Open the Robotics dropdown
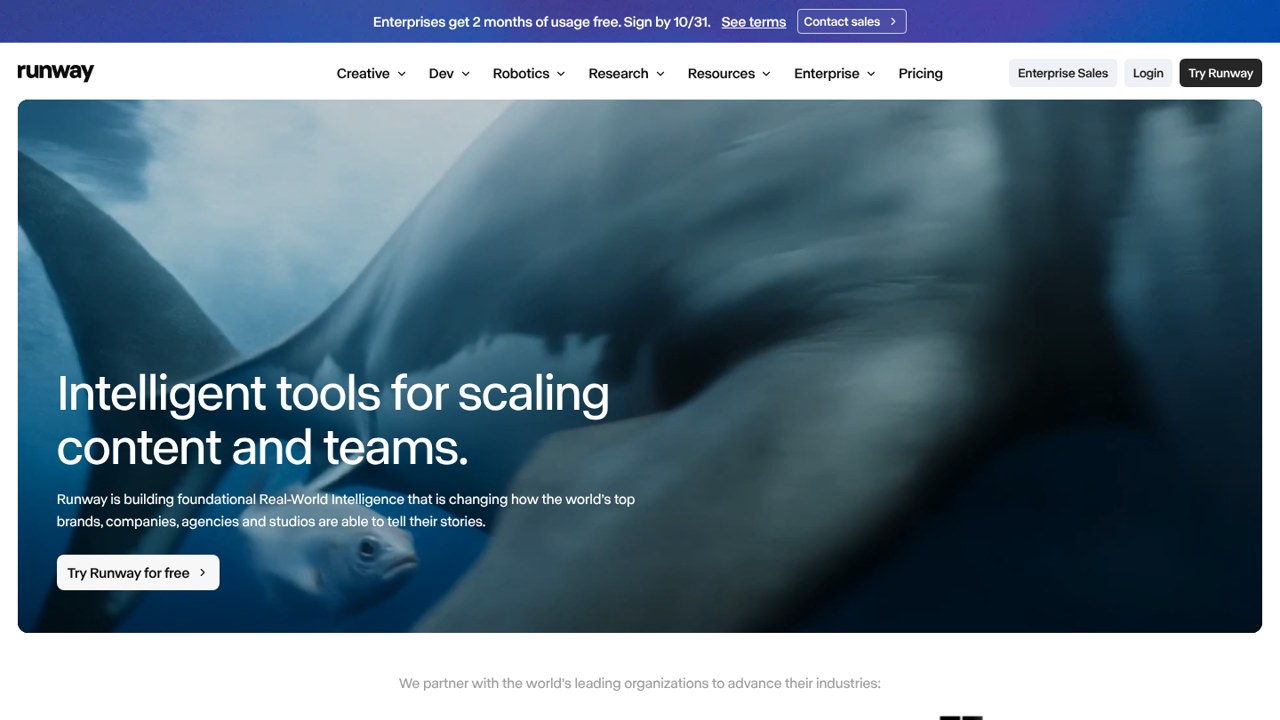Screen dimensions: 1280x720 [x=529, y=73]
